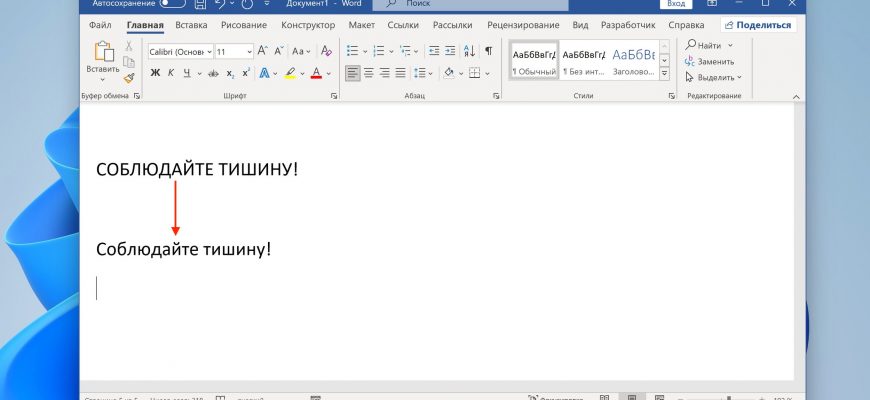
Task: Click the sort A-Z icon
Action: point(467,50)
